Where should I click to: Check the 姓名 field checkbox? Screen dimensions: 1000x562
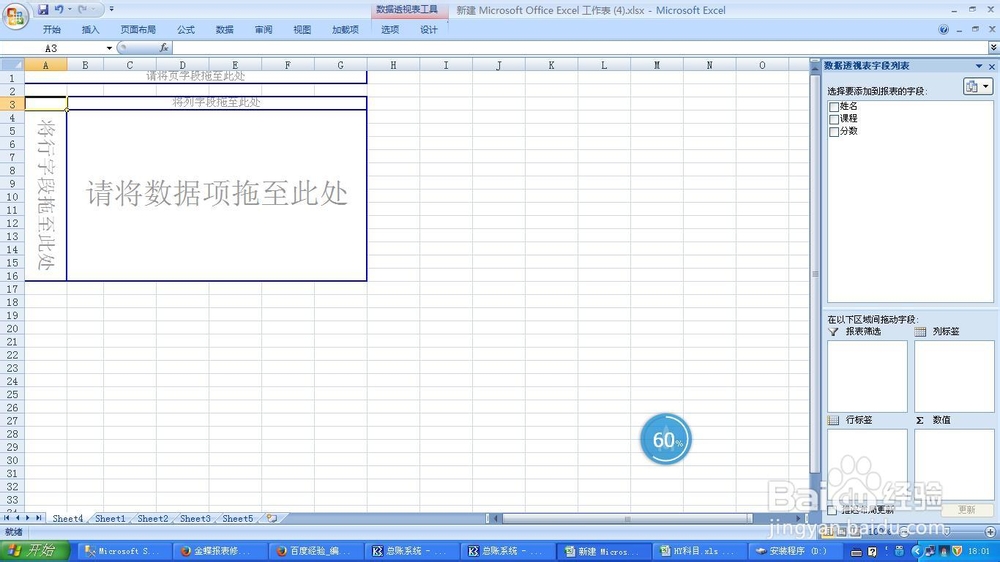click(834, 107)
